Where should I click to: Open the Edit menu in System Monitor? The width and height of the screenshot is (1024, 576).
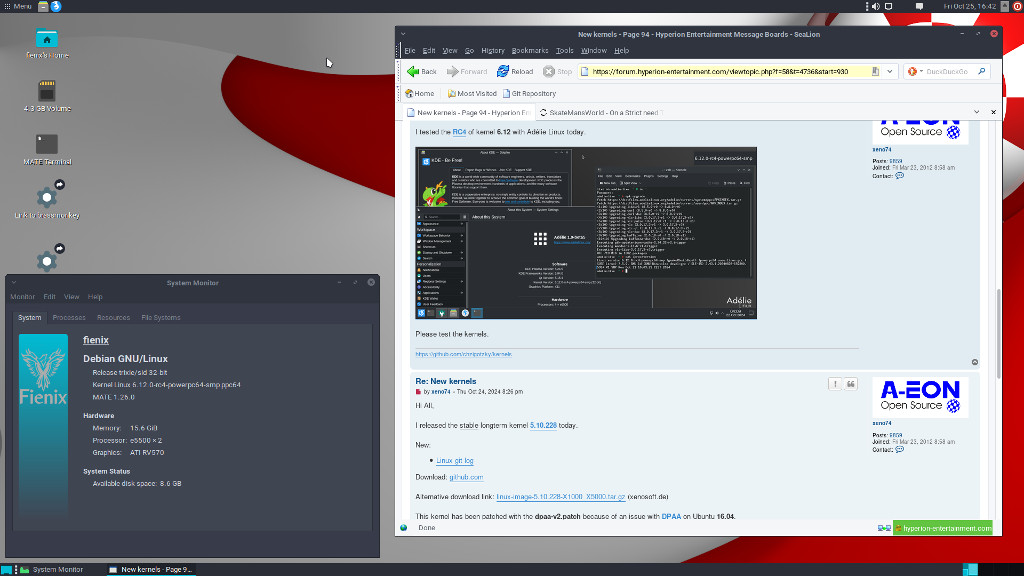[x=49, y=296]
